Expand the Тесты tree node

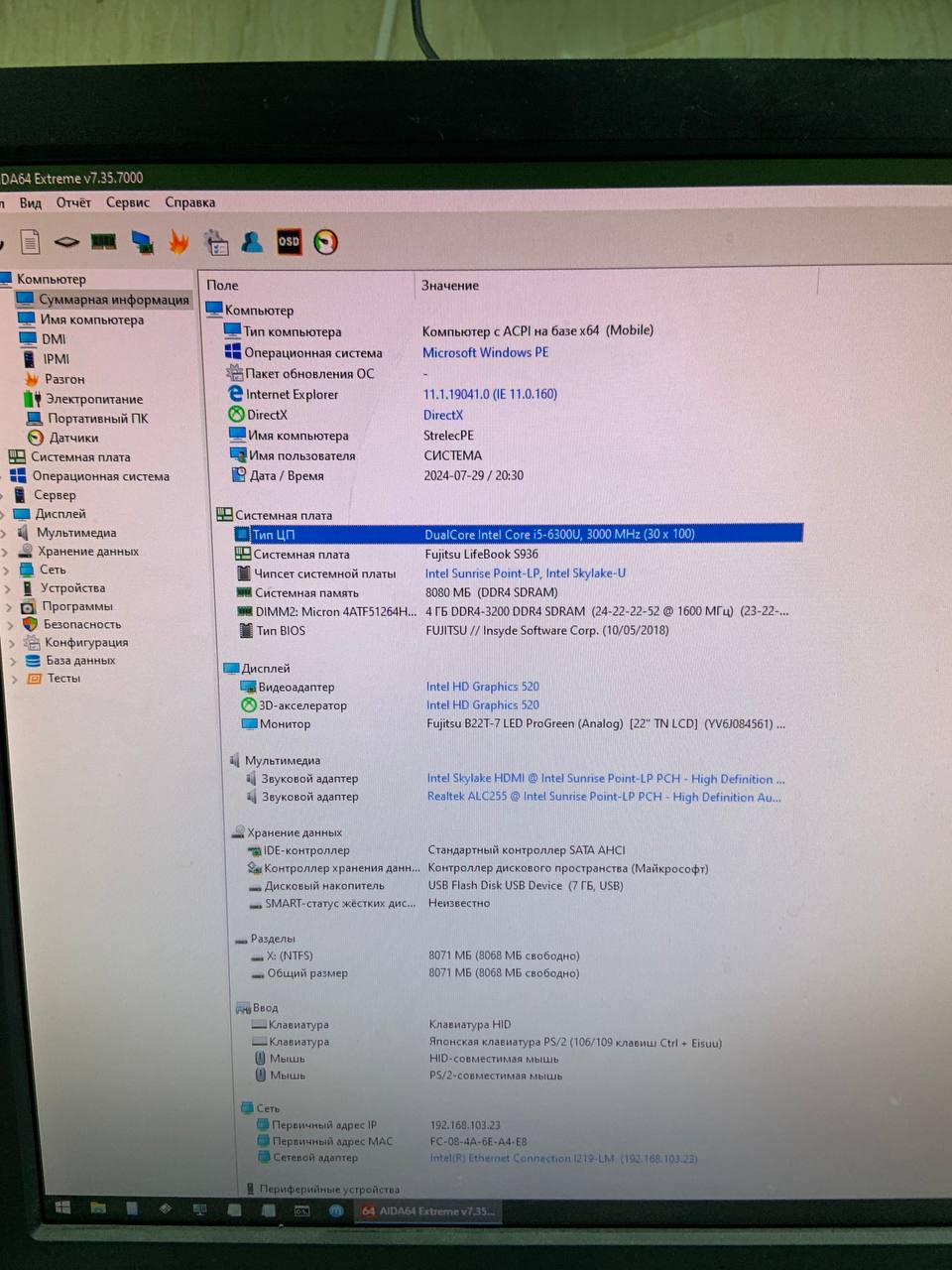[x=14, y=679]
